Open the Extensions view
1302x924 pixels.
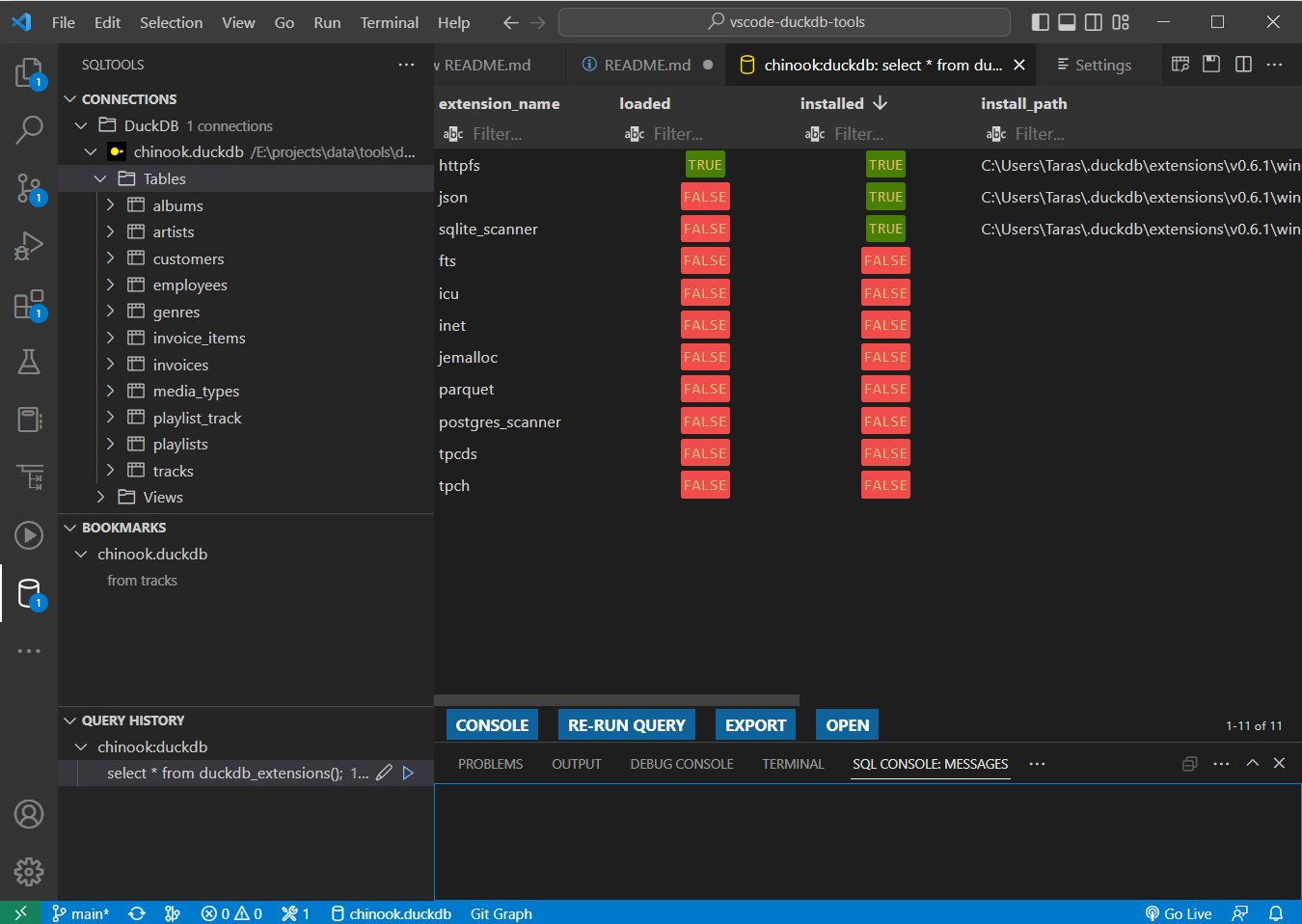pos(29,305)
